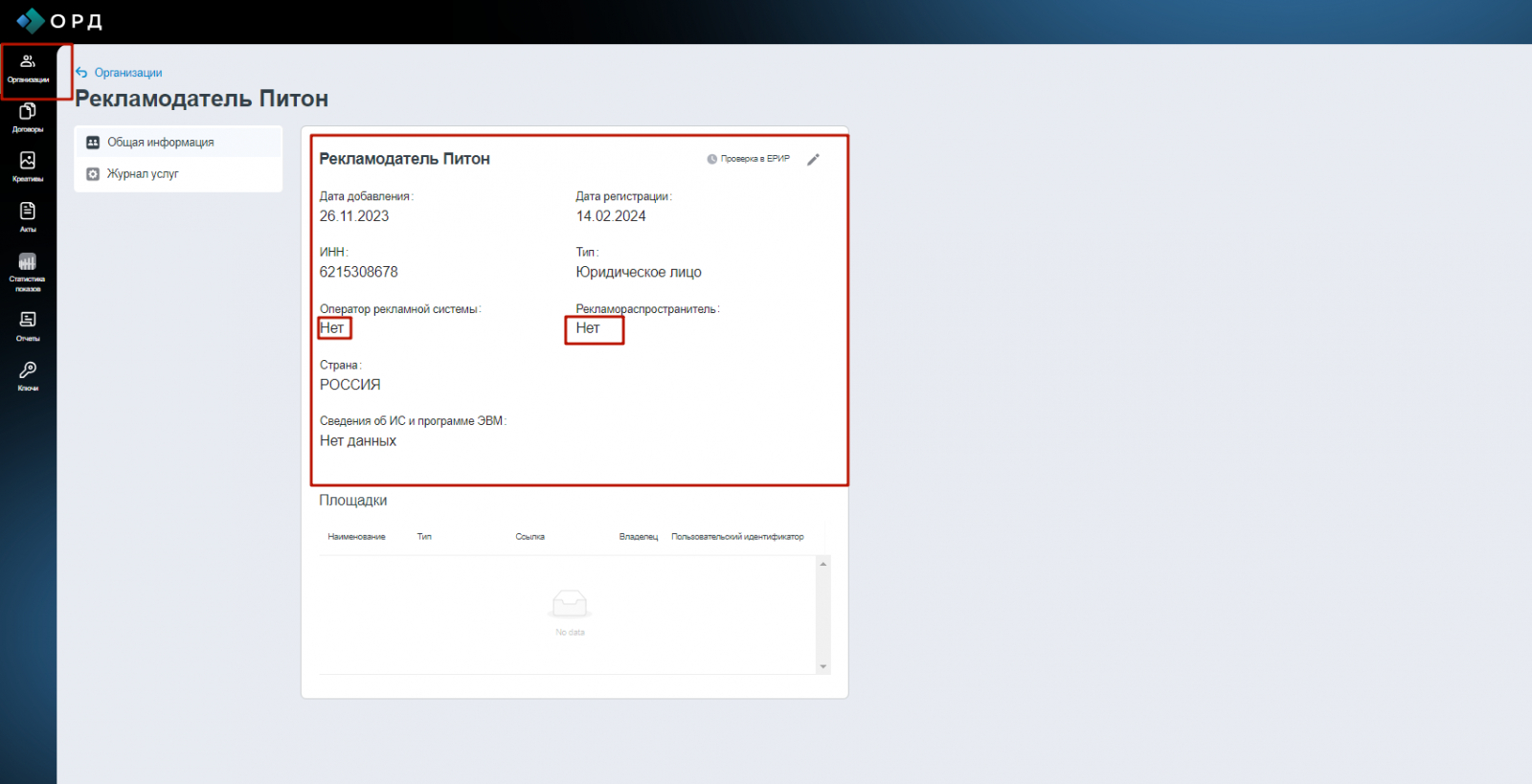1532x784 pixels.
Task: Open the Акты sidebar section
Action: pos(28,216)
